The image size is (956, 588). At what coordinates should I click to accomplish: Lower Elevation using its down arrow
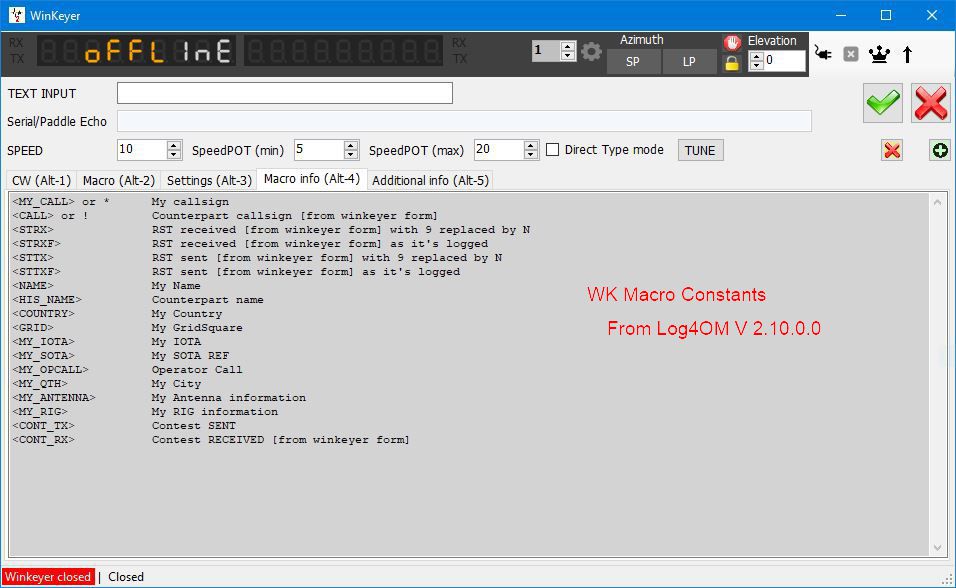756,65
